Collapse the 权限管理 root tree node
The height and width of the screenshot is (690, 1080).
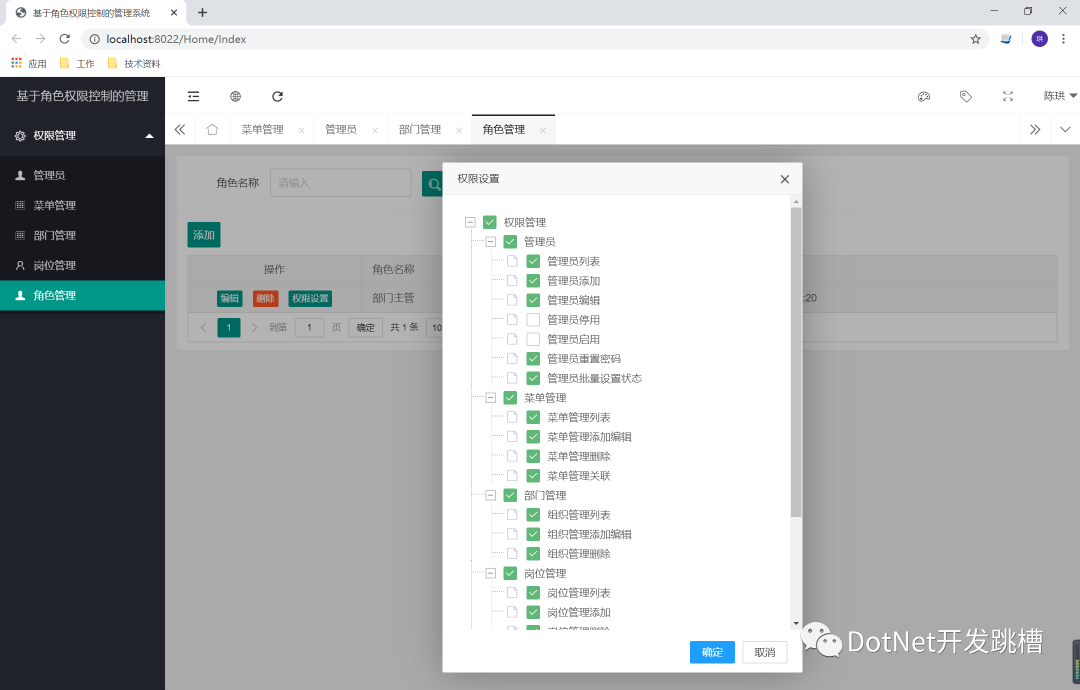tap(470, 222)
